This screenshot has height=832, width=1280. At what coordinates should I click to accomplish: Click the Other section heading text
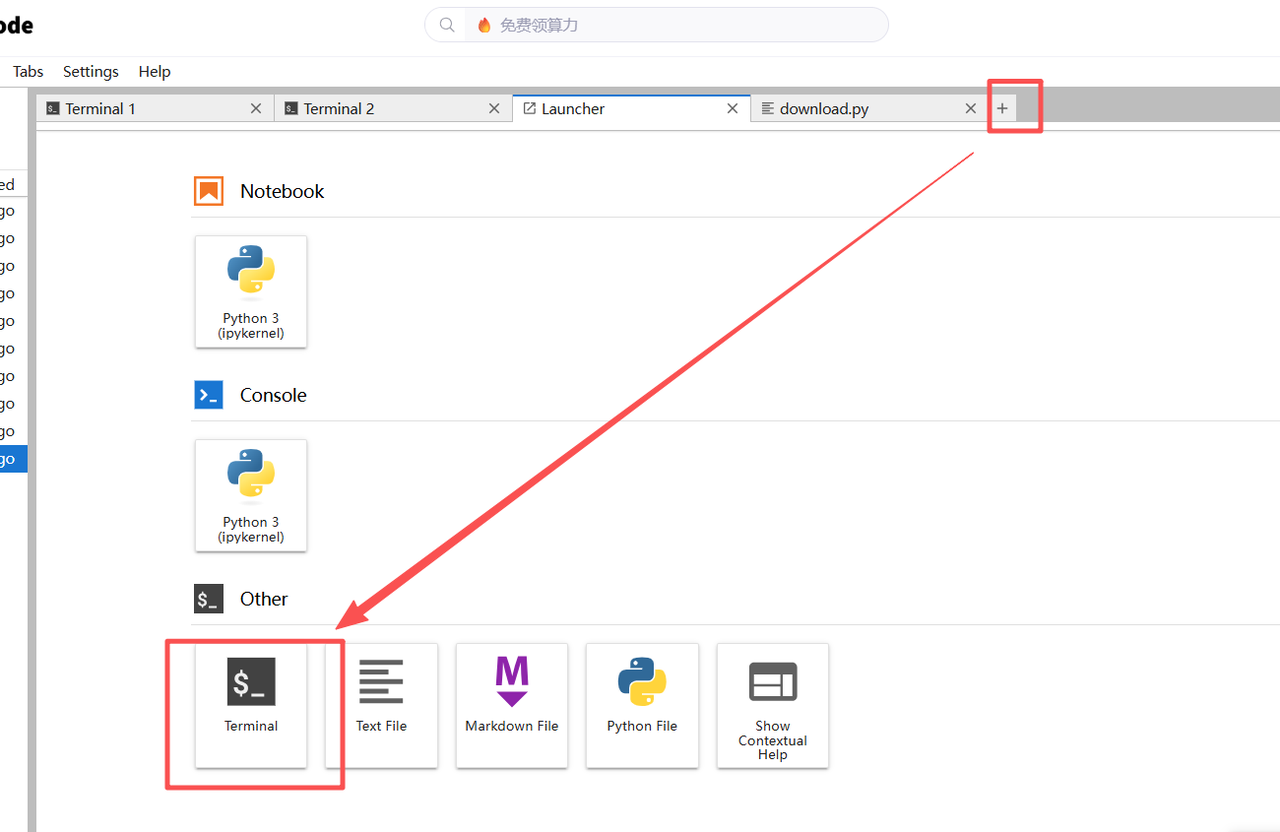pyautogui.click(x=264, y=599)
